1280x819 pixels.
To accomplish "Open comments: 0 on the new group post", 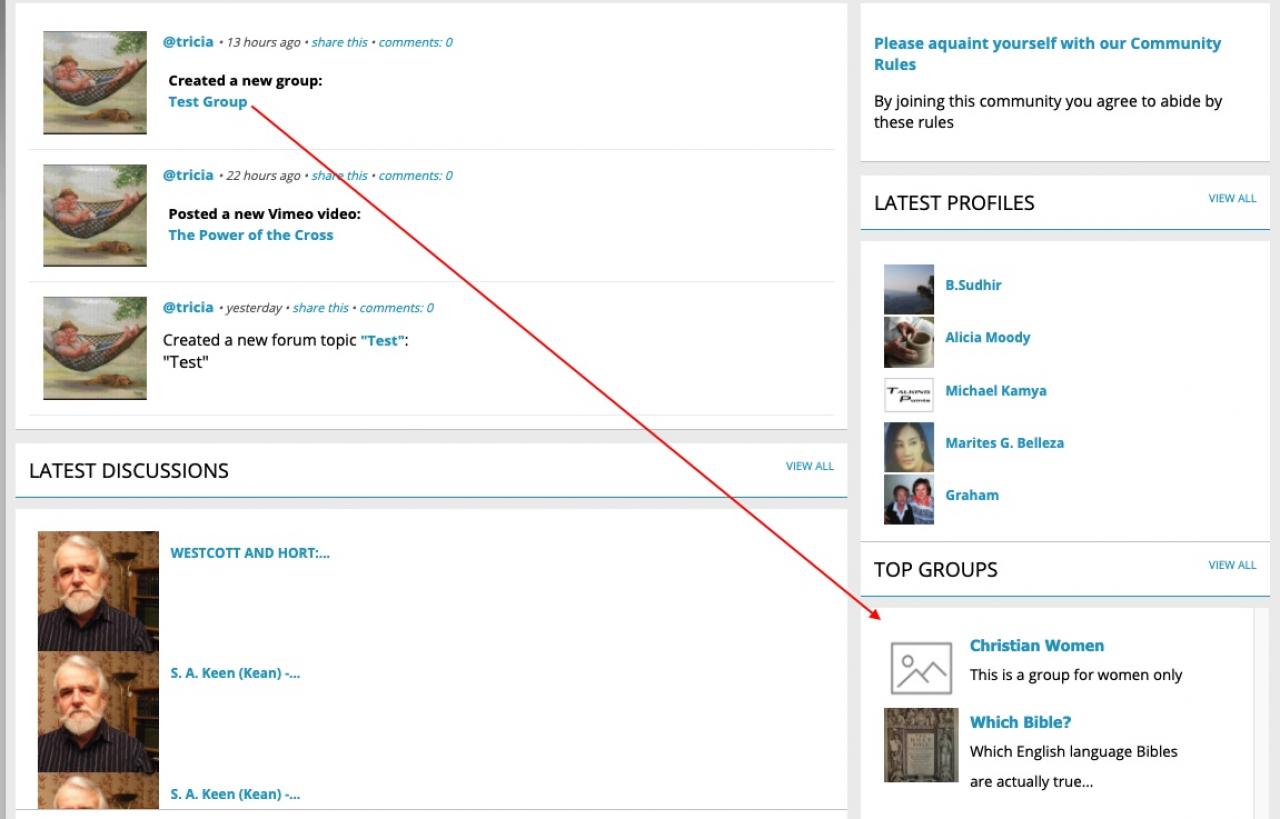I will (416, 42).
